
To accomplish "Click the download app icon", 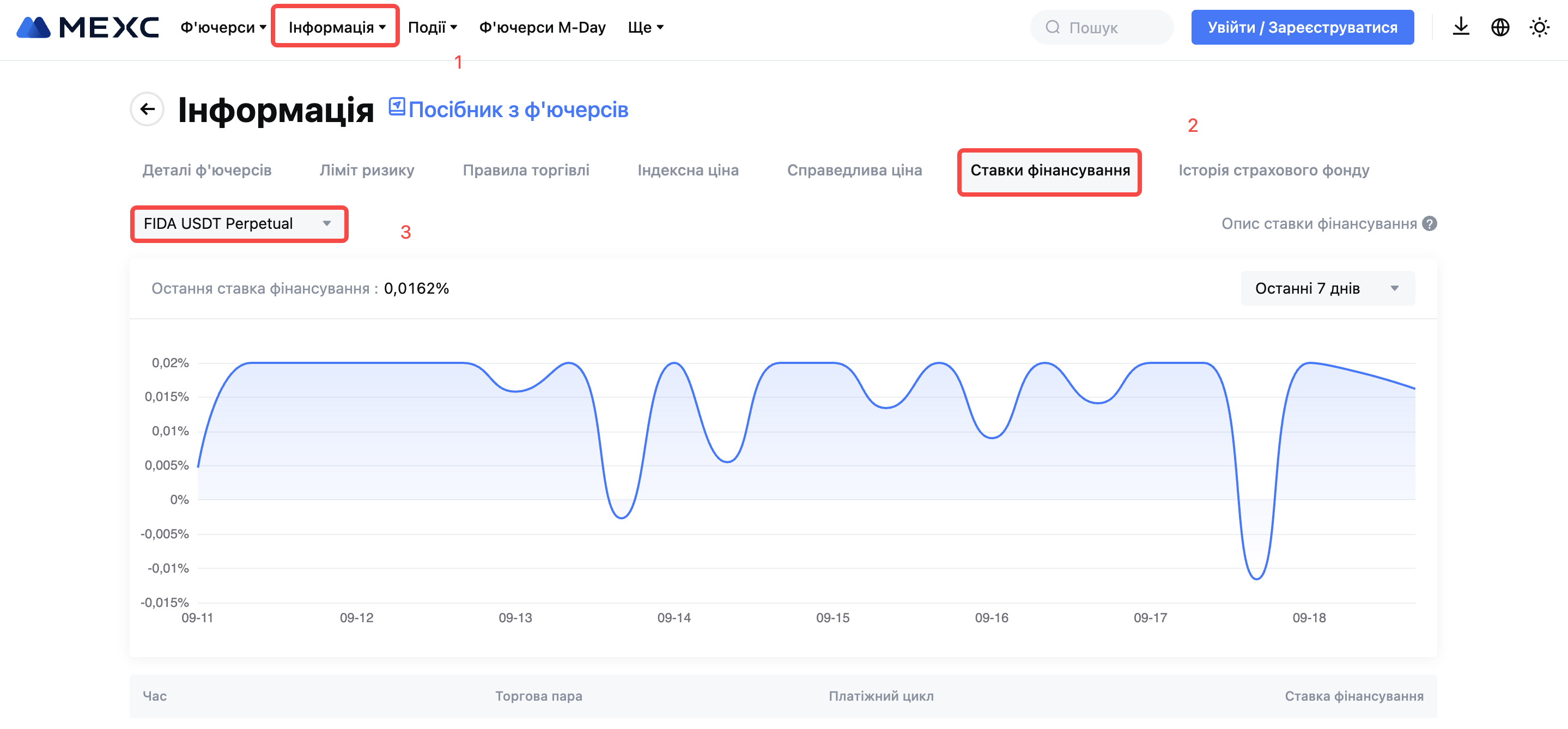I will 1460,27.
